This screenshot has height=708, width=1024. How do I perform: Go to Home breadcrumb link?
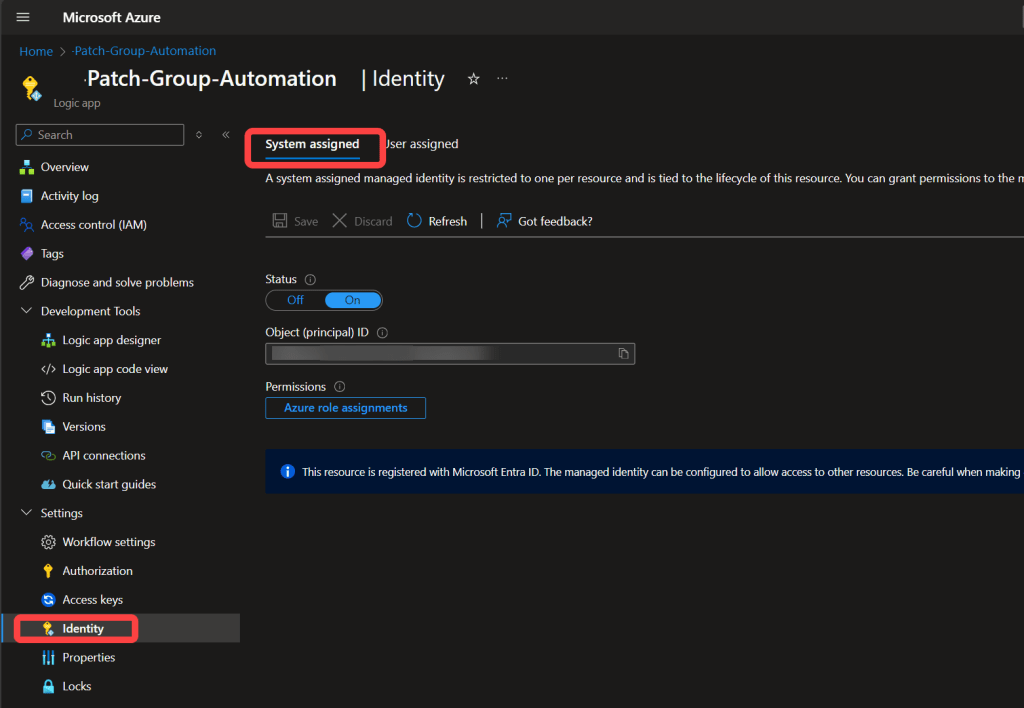36,51
